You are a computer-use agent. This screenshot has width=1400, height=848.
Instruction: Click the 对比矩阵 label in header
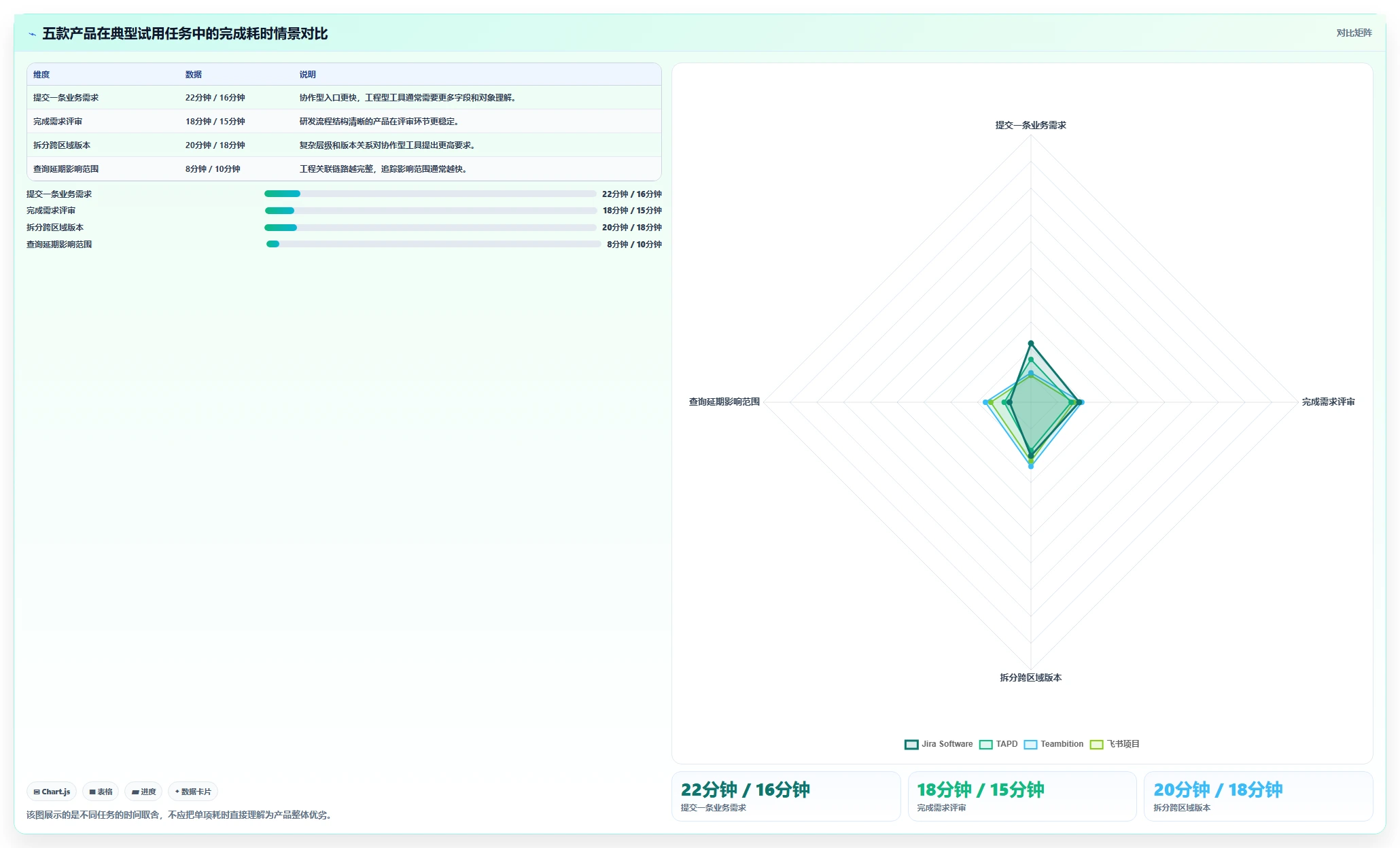1354,33
